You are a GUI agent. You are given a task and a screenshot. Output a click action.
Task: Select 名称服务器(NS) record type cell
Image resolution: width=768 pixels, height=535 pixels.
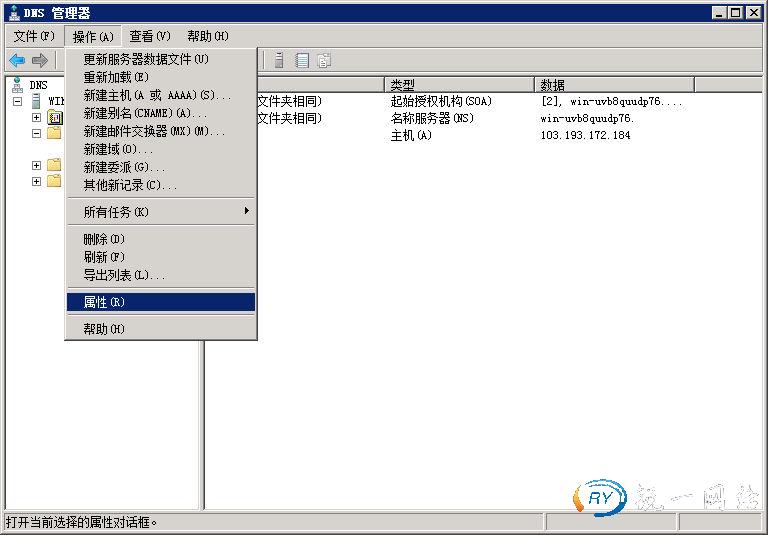pyautogui.click(x=432, y=118)
